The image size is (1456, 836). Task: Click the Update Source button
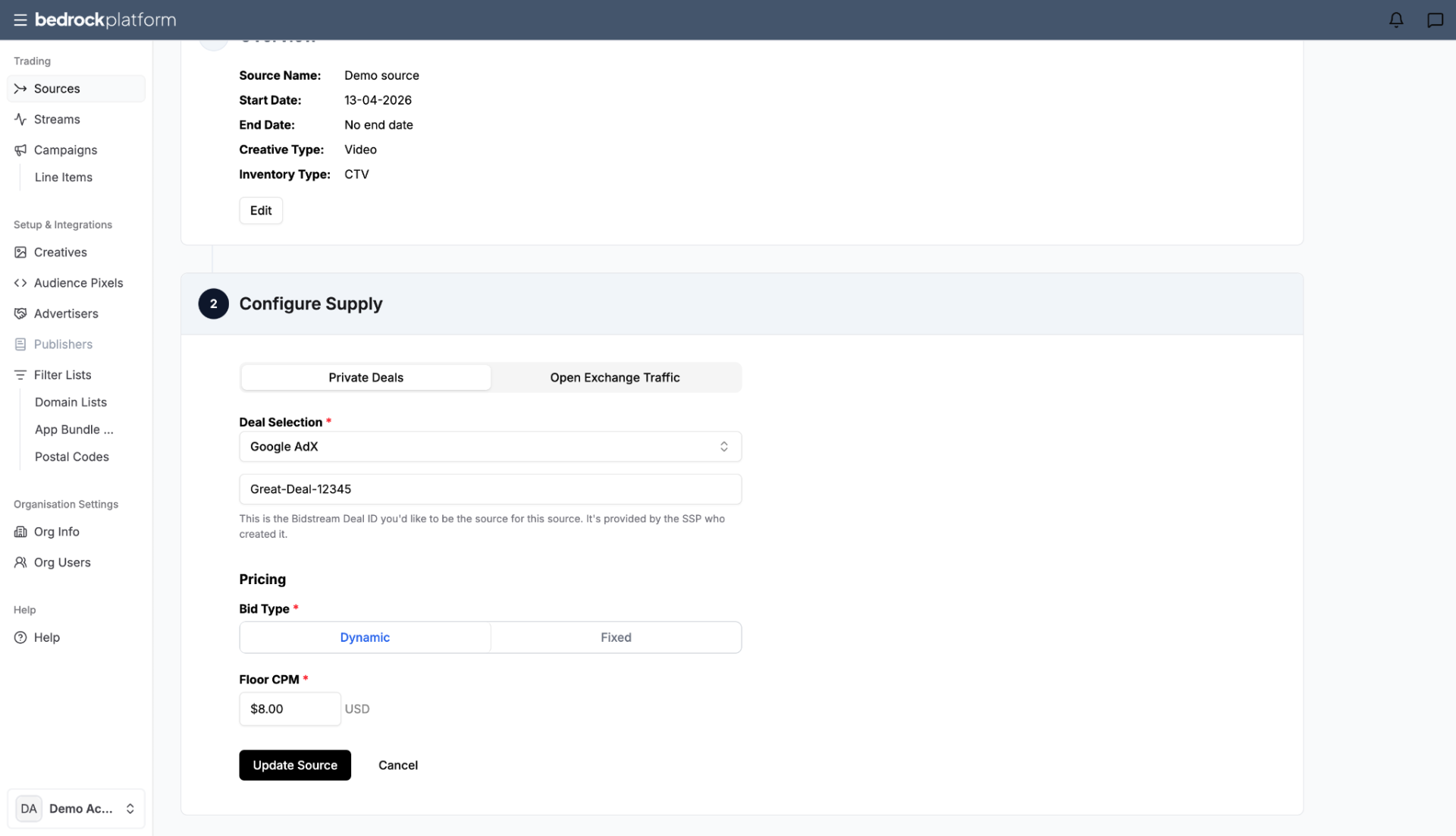295,765
